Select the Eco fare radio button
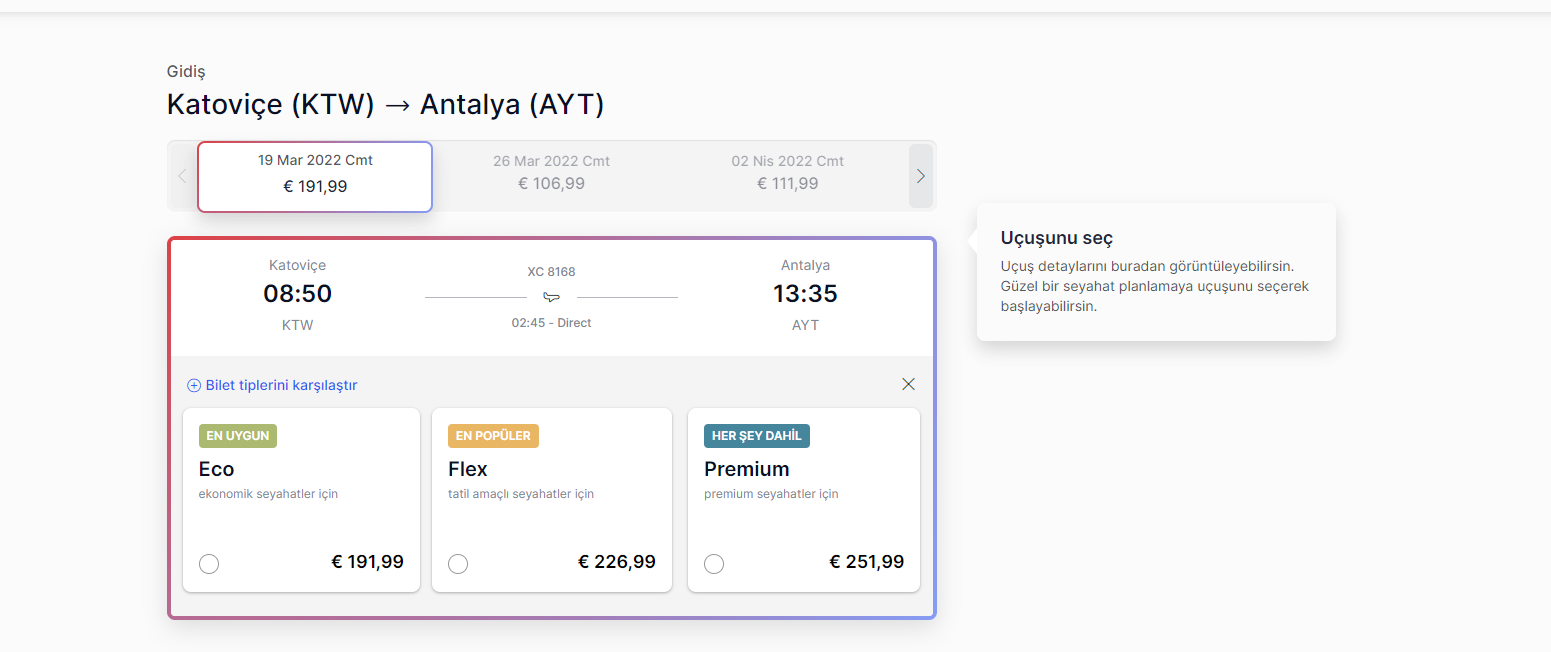 (209, 564)
